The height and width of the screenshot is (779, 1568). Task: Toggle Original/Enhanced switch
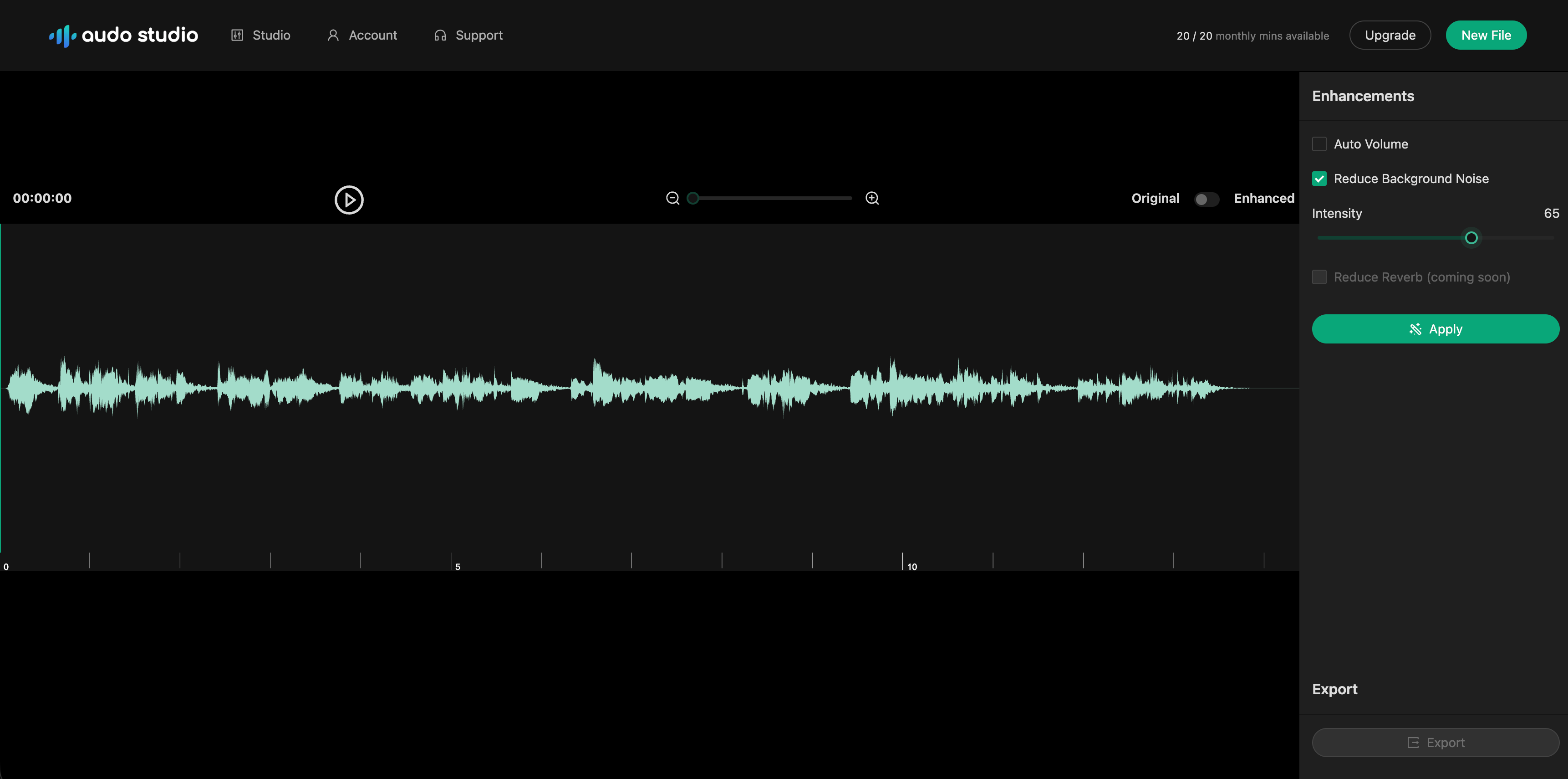[x=1206, y=199]
